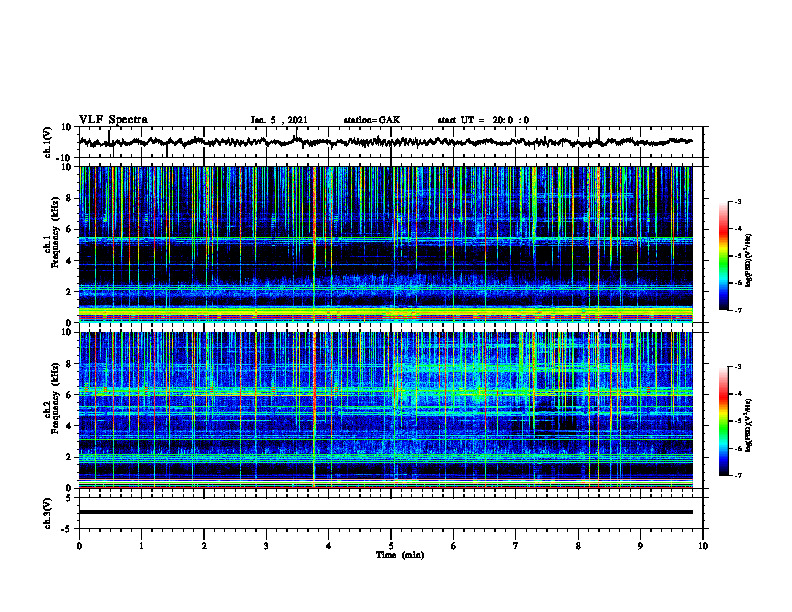Click the ch.1 color bar "log(PSD)" units label
The width and height of the screenshot is (792, 612).
(749, 260)
